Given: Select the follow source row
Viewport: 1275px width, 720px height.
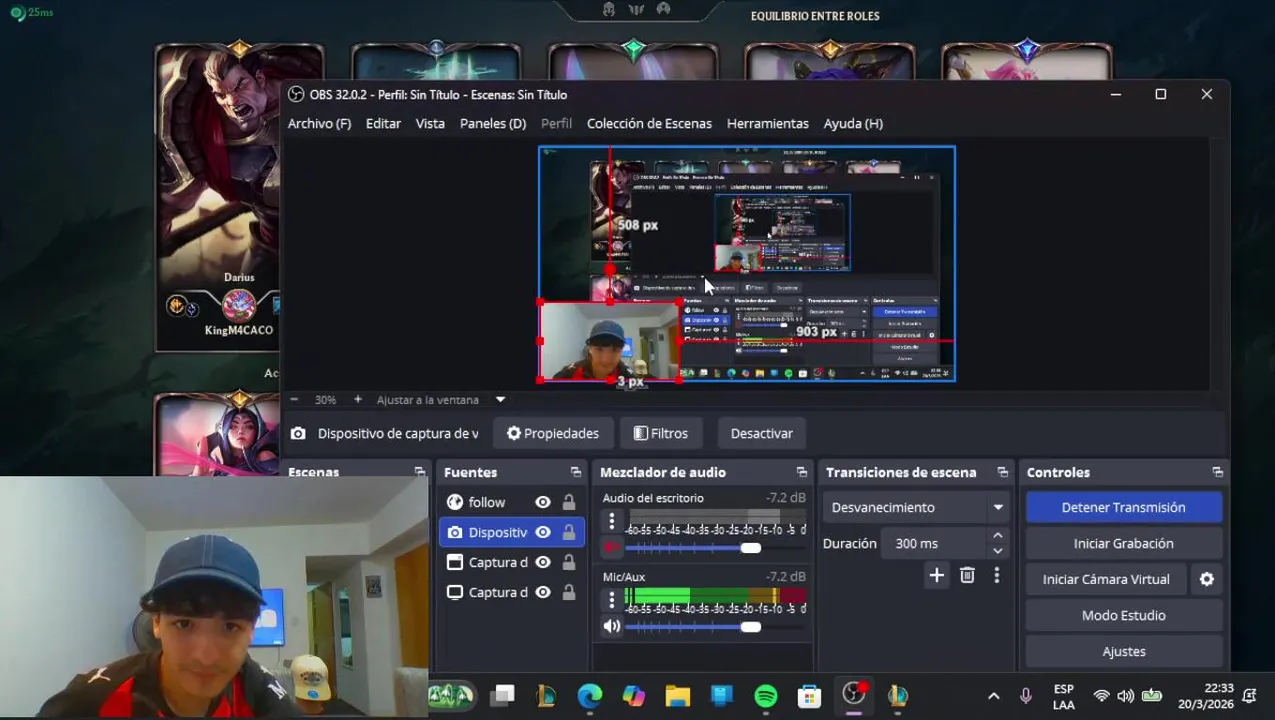Looking at the screenshot, I should pos(511,502).
